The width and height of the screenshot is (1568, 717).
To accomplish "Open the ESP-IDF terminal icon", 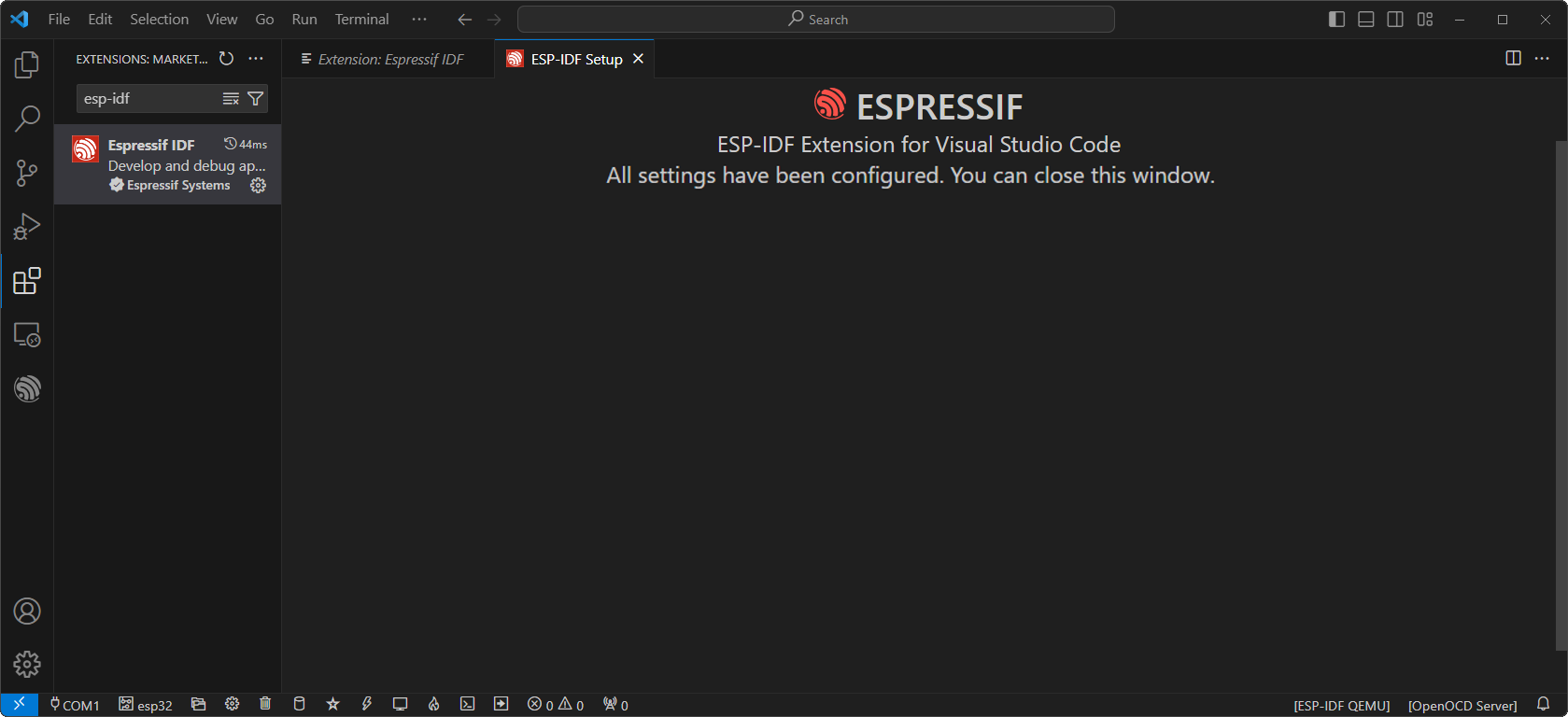I will tap(467, 705).
